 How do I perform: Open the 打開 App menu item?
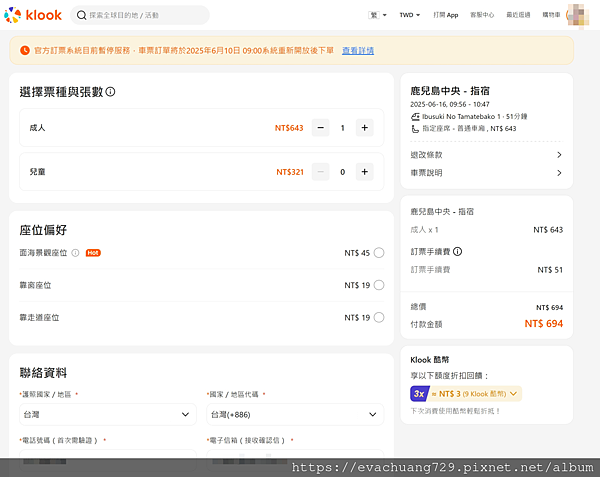tap(445, 15)
